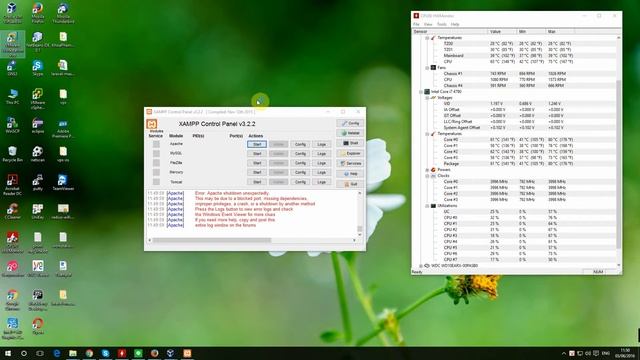Click the Value column header in HWMonitor

click(x=502, y=31)
